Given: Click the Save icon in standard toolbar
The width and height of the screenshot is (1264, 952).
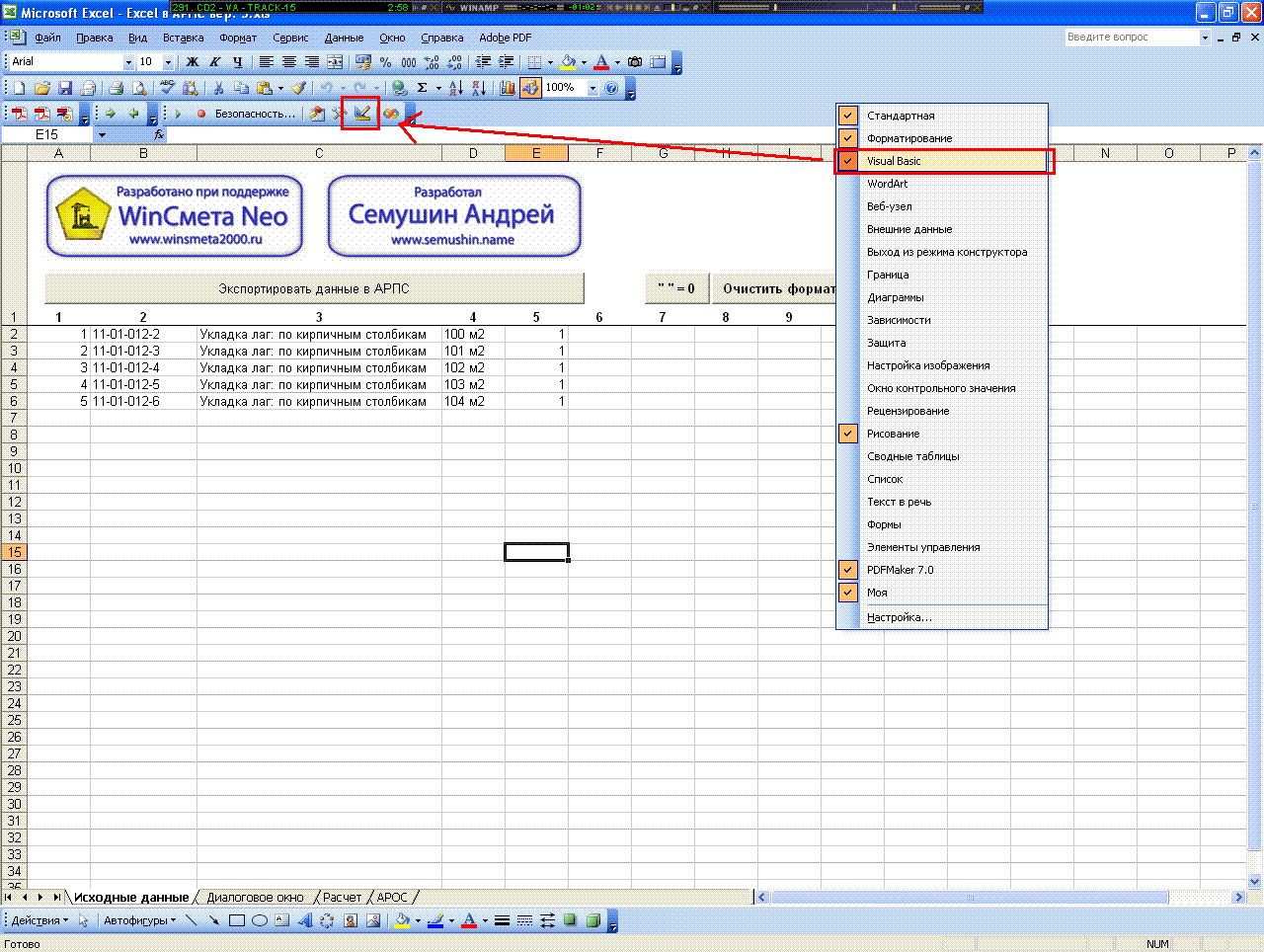Looking at the screenshot, I should coord(65,88).
